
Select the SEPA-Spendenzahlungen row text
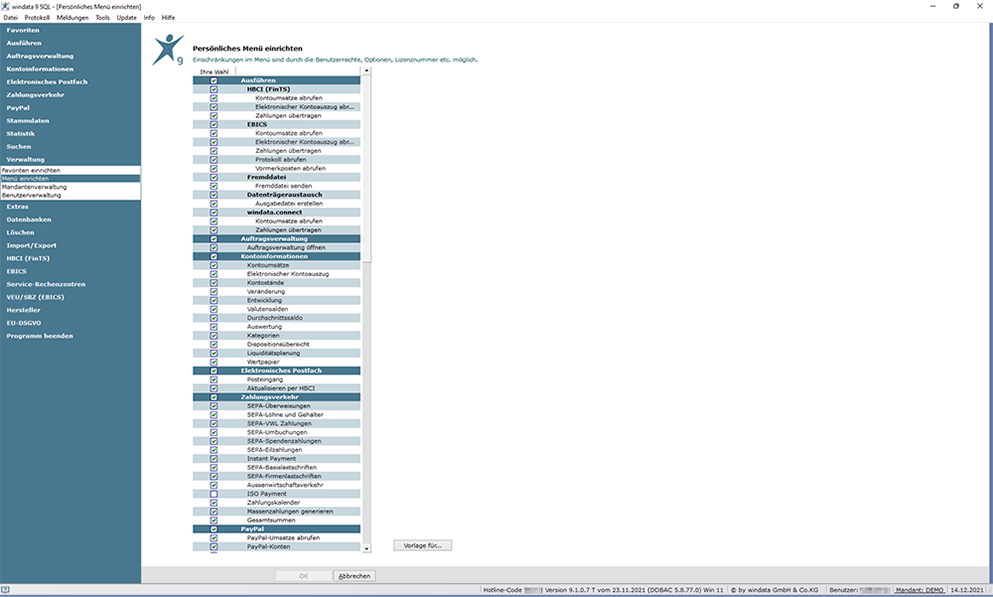point(284,441)
